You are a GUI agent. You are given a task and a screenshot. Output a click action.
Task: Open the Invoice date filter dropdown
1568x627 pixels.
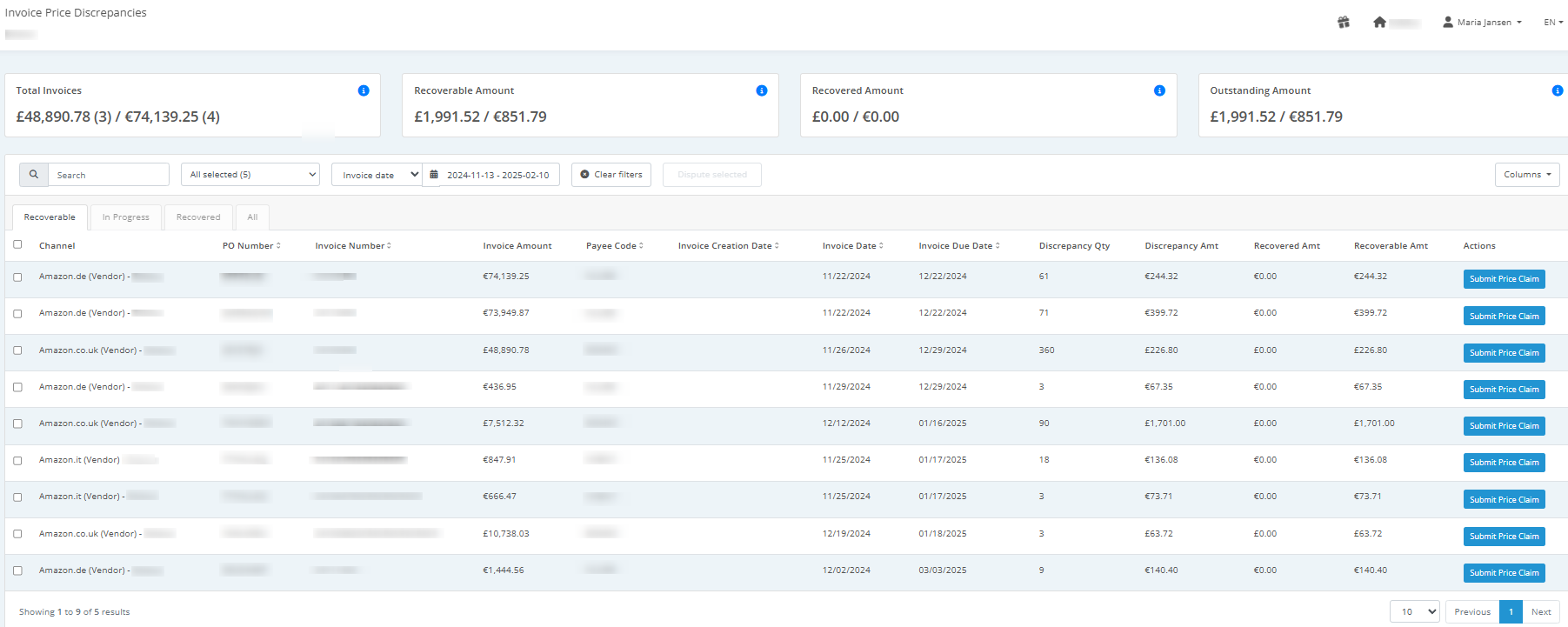click(377, 175)
